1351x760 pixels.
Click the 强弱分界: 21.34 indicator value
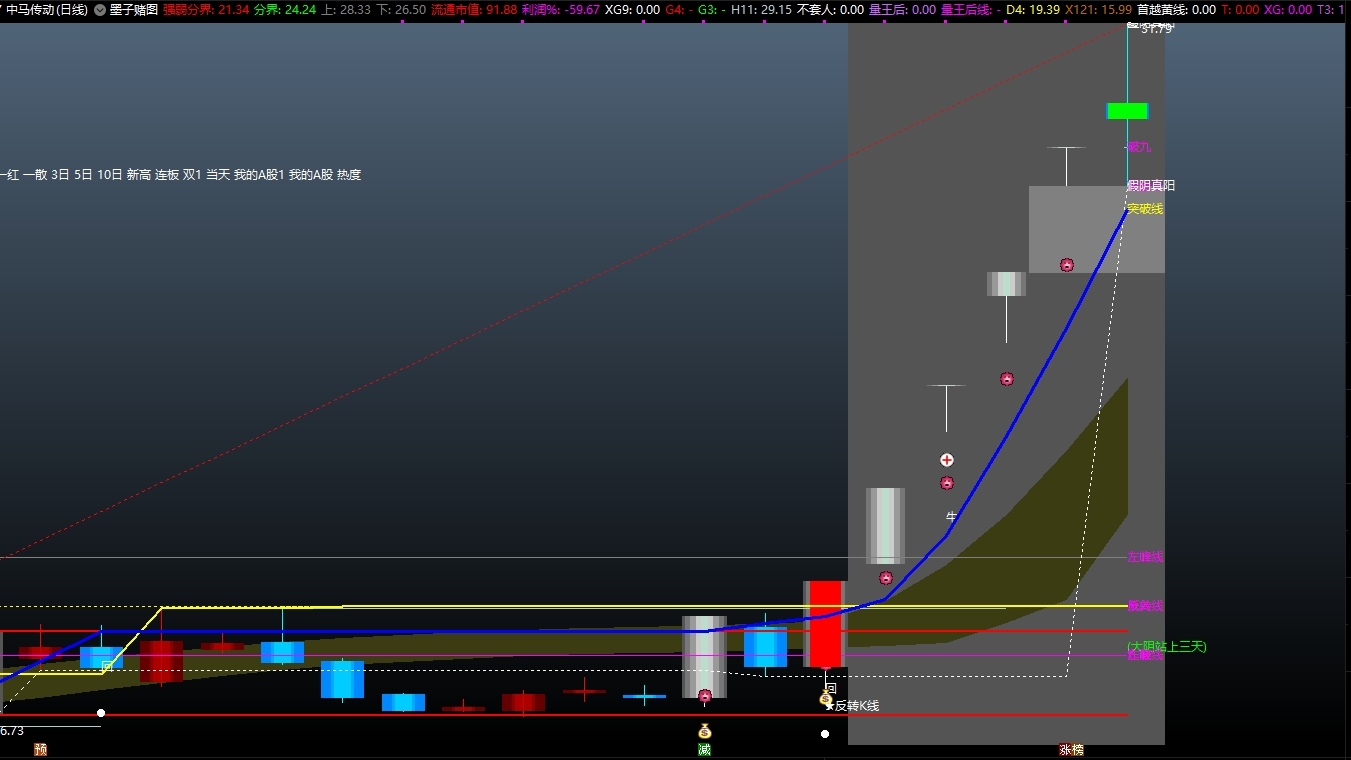pos(206,10)
